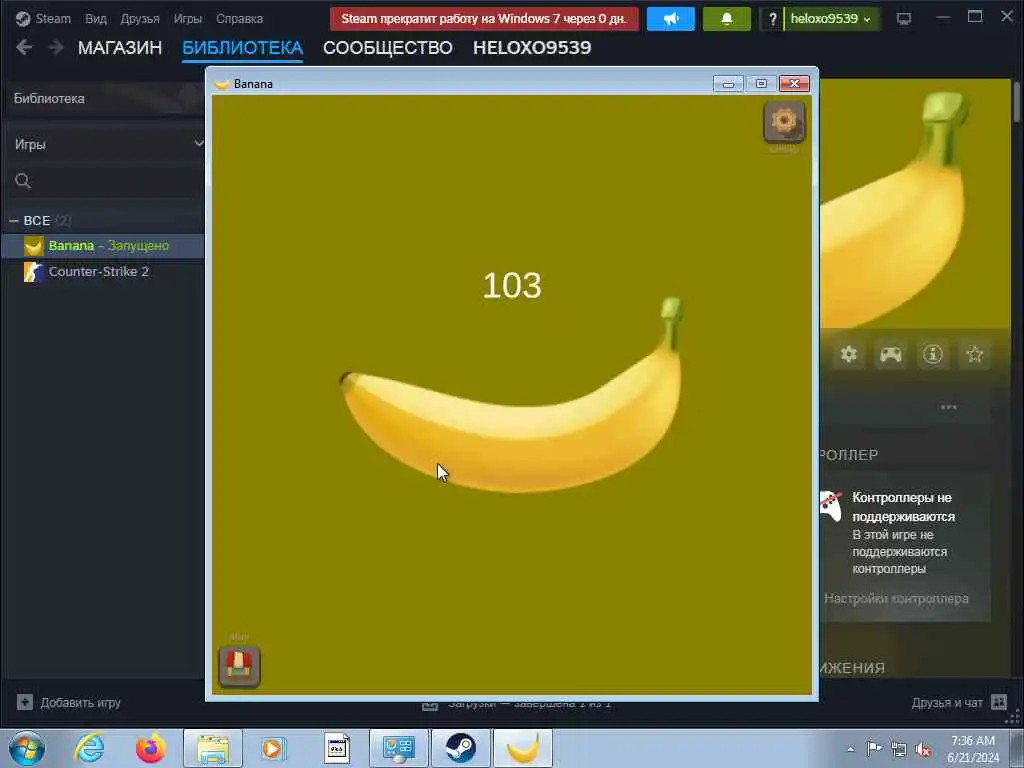Image resolution: width=1024 pixels, height=768 pixels.
Task: Go back with the Steam back arrow
Action: coord(24,47)
